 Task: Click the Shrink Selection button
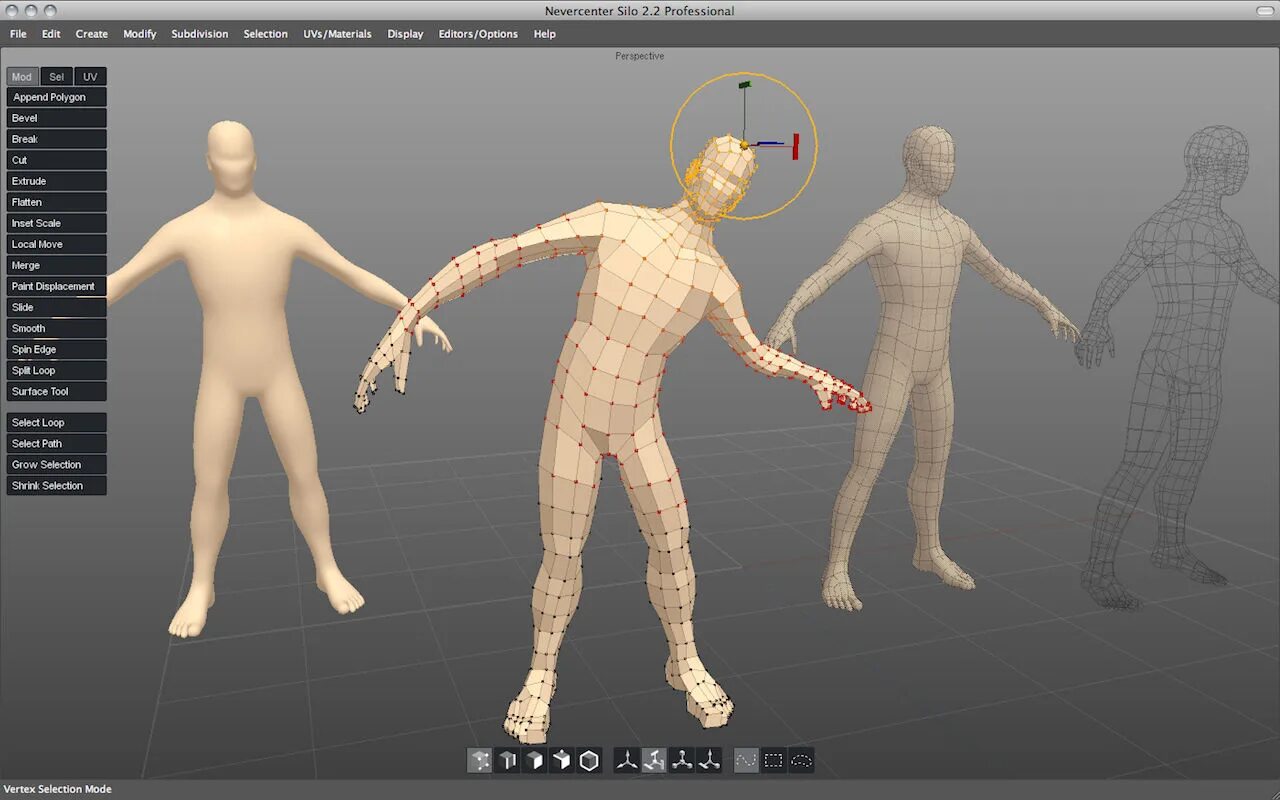(x=56, y=485)
